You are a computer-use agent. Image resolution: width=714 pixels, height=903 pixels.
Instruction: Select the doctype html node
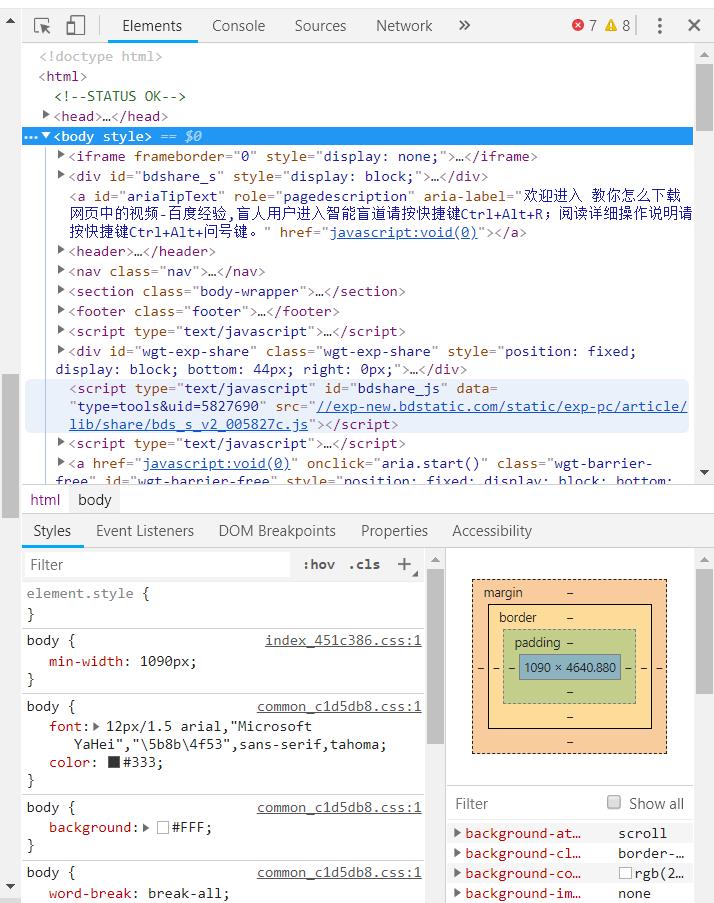pyautogui.click(x=101, y=56)
